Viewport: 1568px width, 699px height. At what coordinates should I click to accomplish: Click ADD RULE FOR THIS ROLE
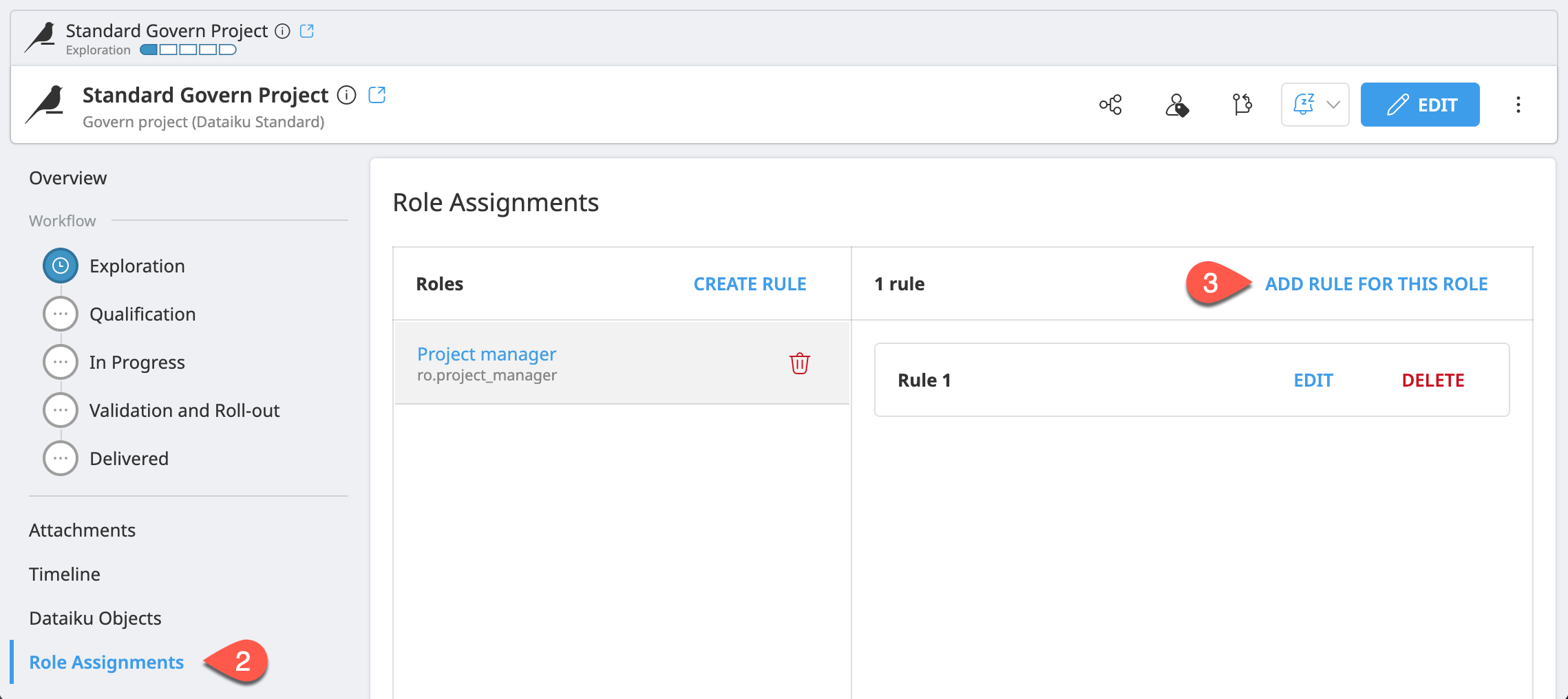coord(1376,284)
